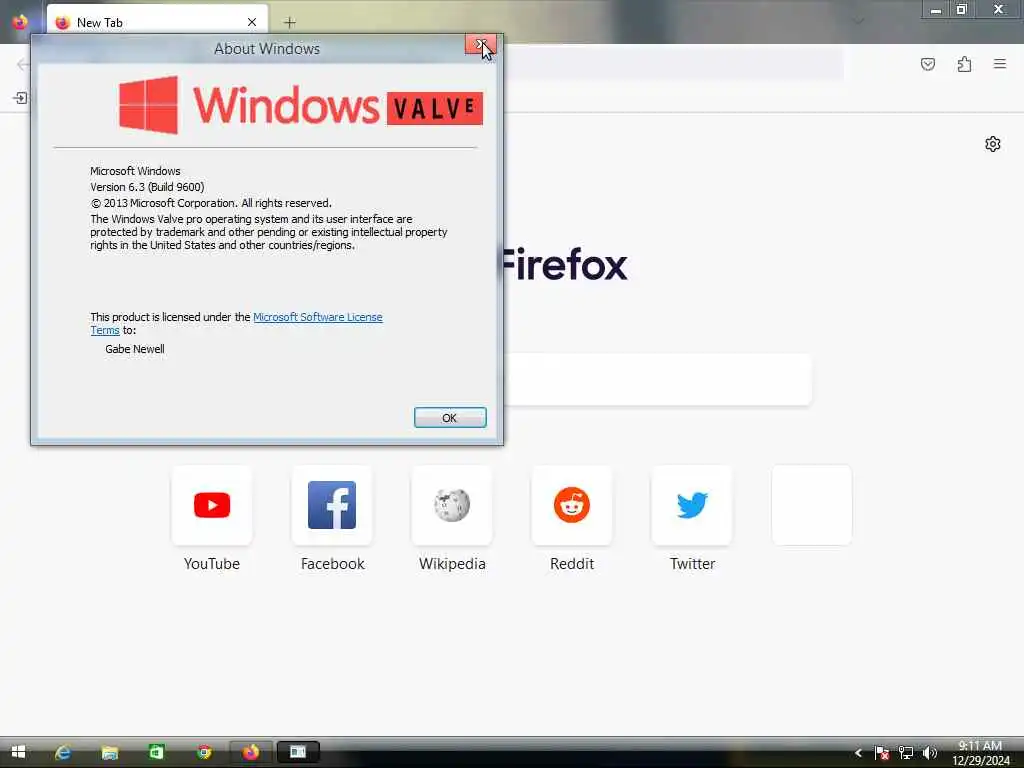Open the green Store icon in taskbar
Viewport: 1024px width, 768px height.
(x=156, y=752)
